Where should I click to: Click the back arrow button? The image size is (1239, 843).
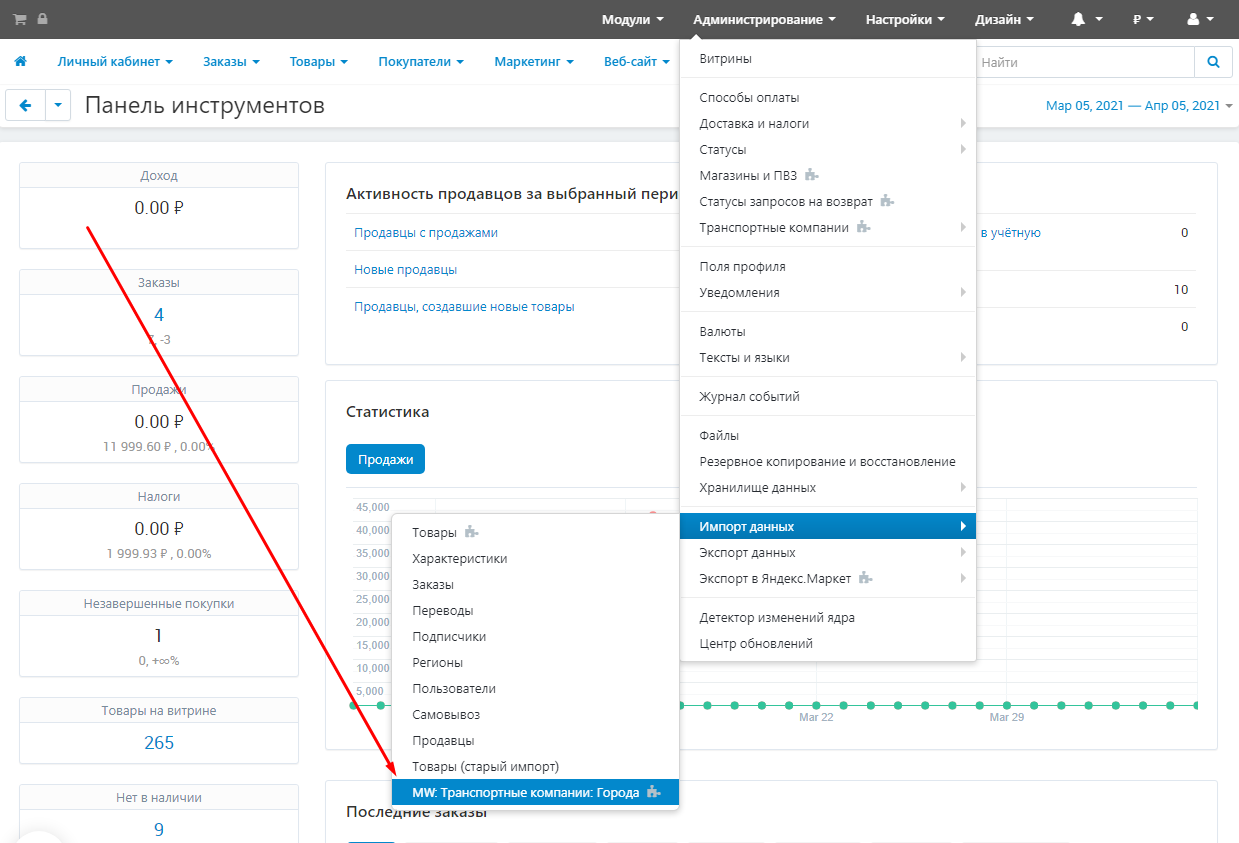point(25,105)
